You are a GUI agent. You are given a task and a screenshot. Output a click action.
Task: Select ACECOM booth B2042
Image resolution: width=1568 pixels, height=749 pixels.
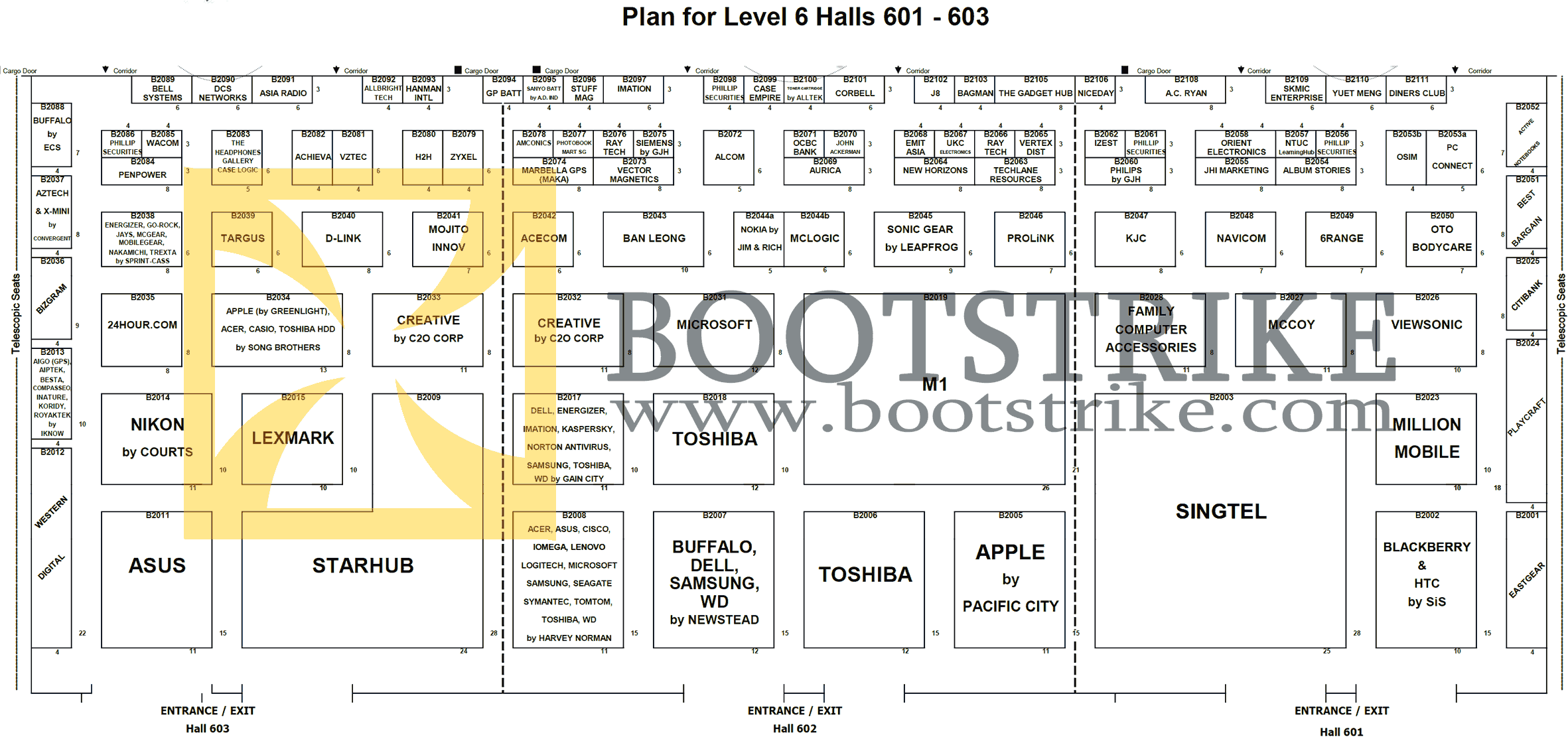[543, 239]
